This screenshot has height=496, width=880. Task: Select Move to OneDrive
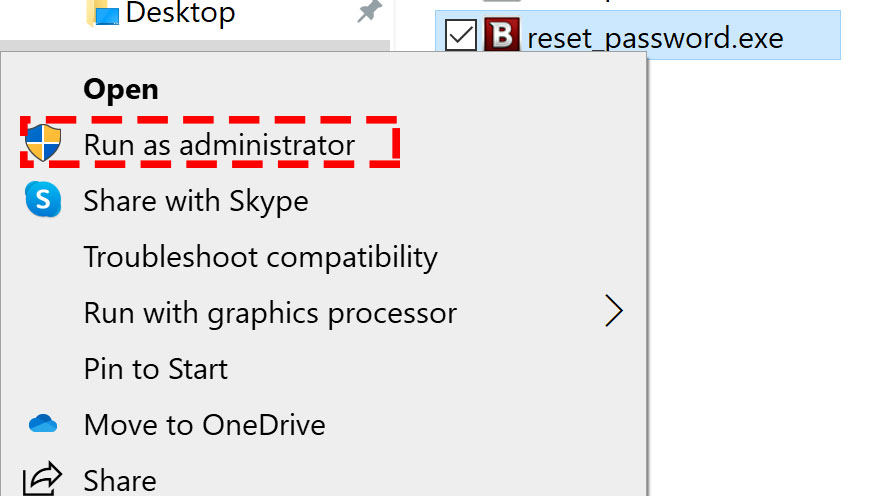pos(204,425)
